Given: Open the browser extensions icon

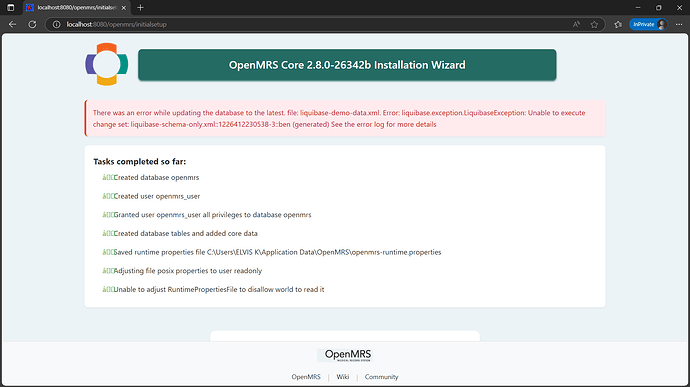Looking at the screenshot, I should pos(618,24).
